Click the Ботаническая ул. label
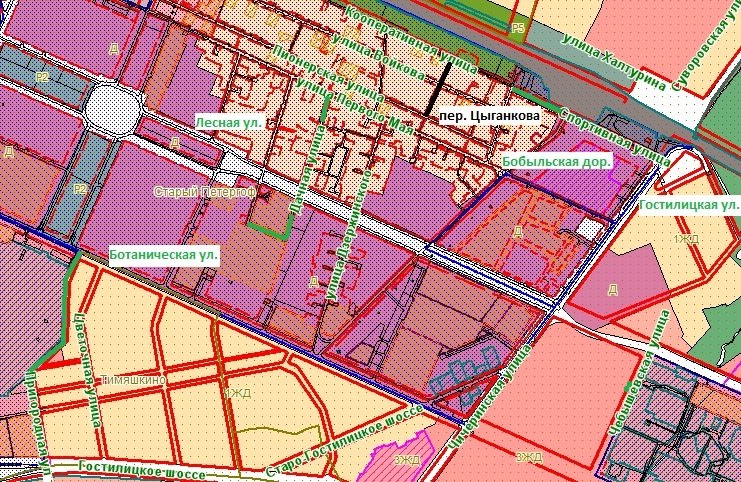 pos(163,256)
